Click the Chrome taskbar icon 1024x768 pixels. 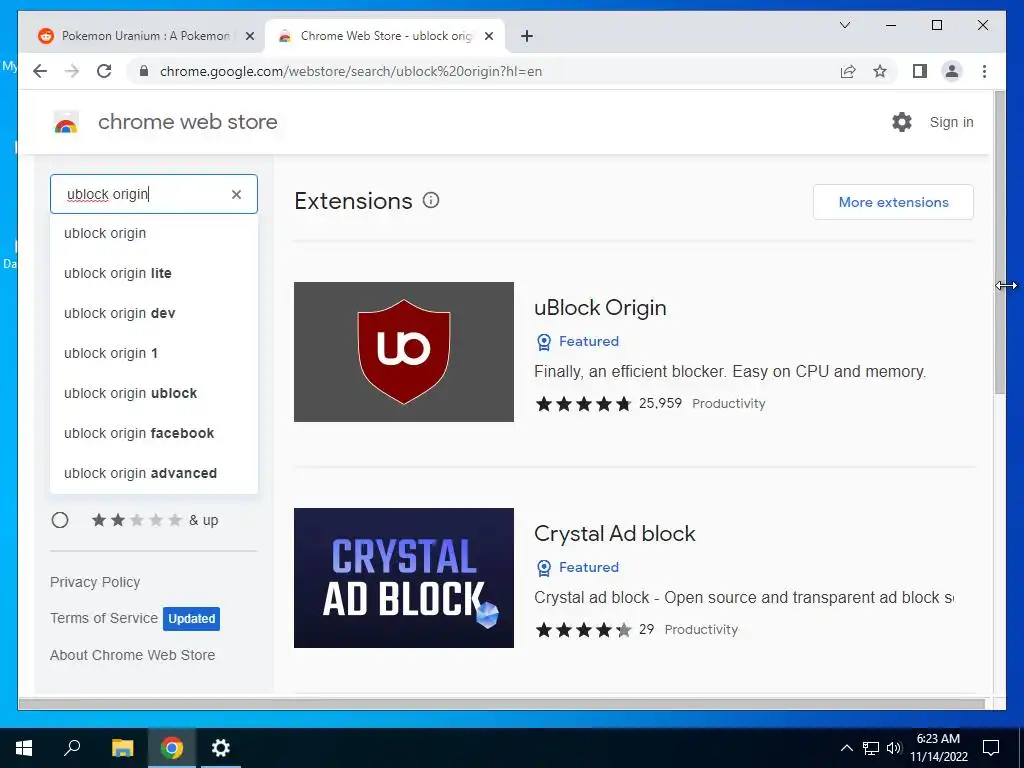pos(172,748)
